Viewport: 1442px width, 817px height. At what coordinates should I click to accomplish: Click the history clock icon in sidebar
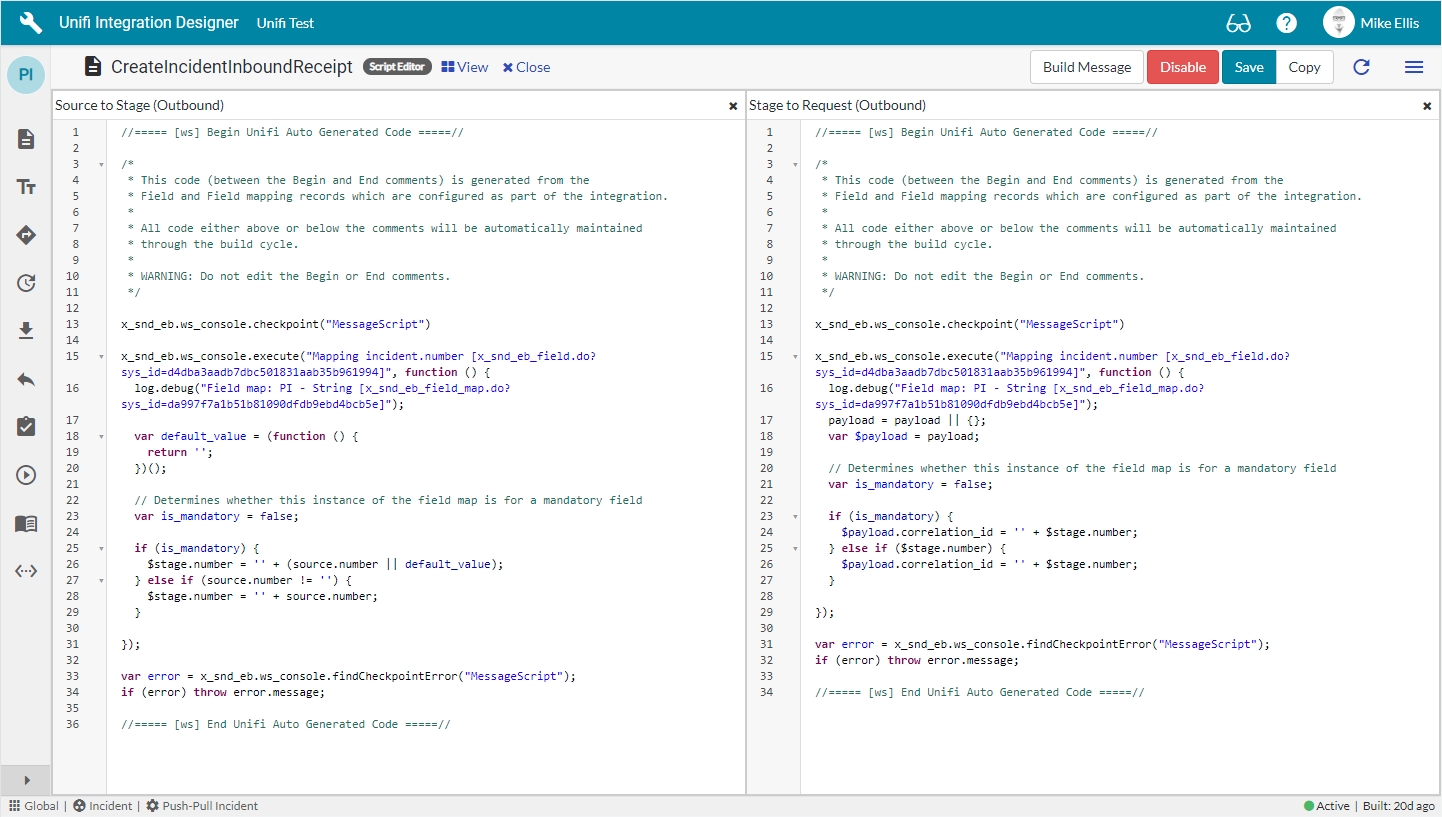coord(27,283)
